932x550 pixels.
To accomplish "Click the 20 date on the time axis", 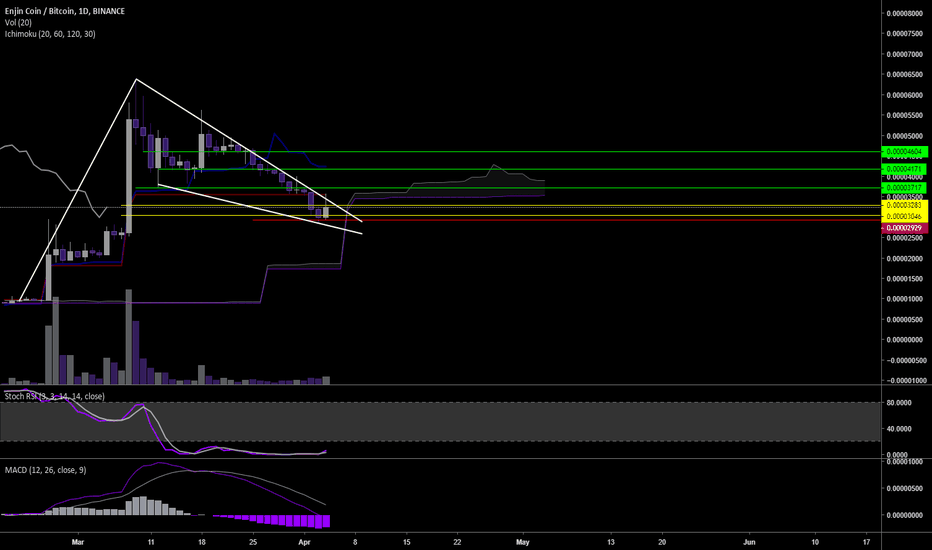I will [x=662, y=542].
